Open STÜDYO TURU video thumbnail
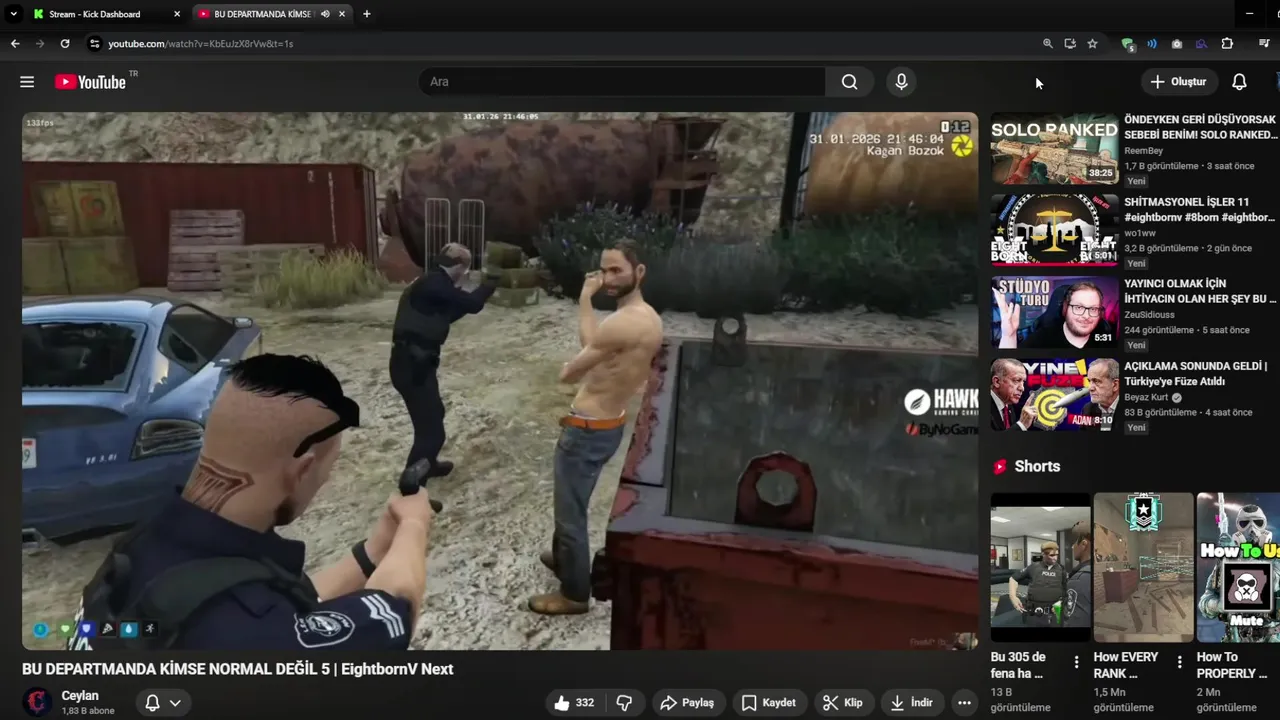 pyautogui.click(x=1054, y=312)
